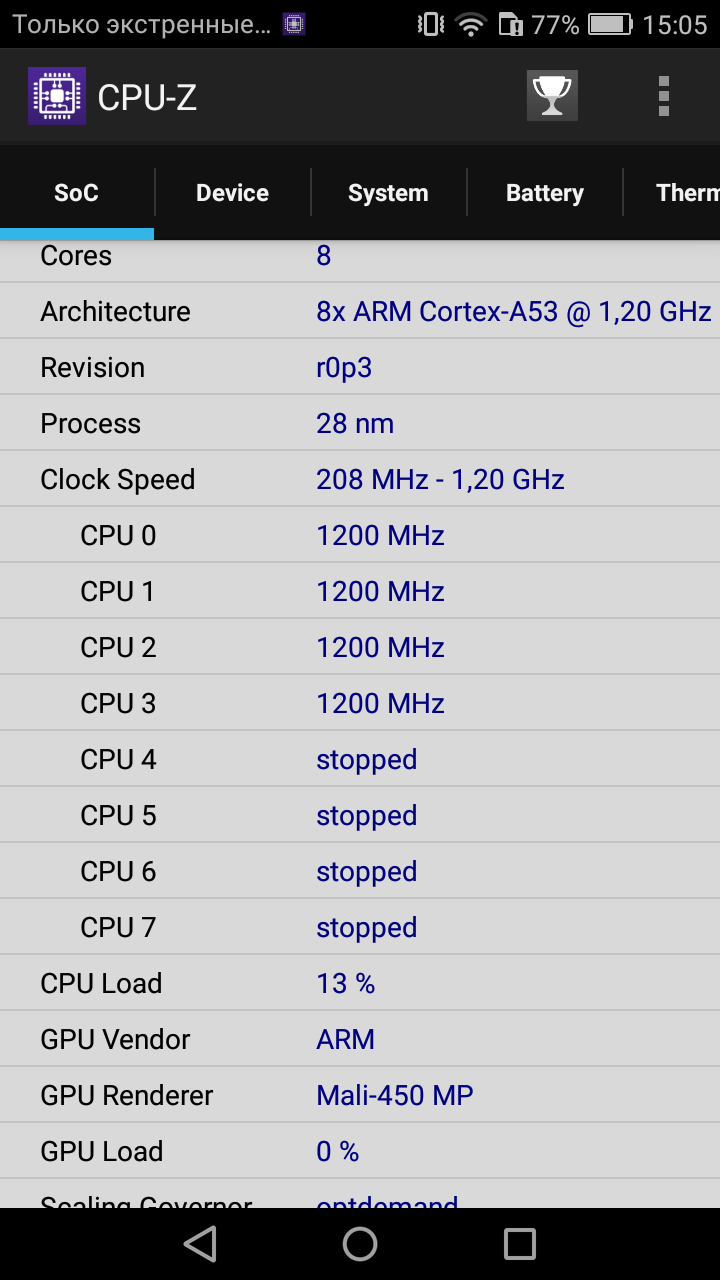The height and width of the screenshot is (1280, 720).
Task: Tap the Architecture row
Action: (360, 311)
